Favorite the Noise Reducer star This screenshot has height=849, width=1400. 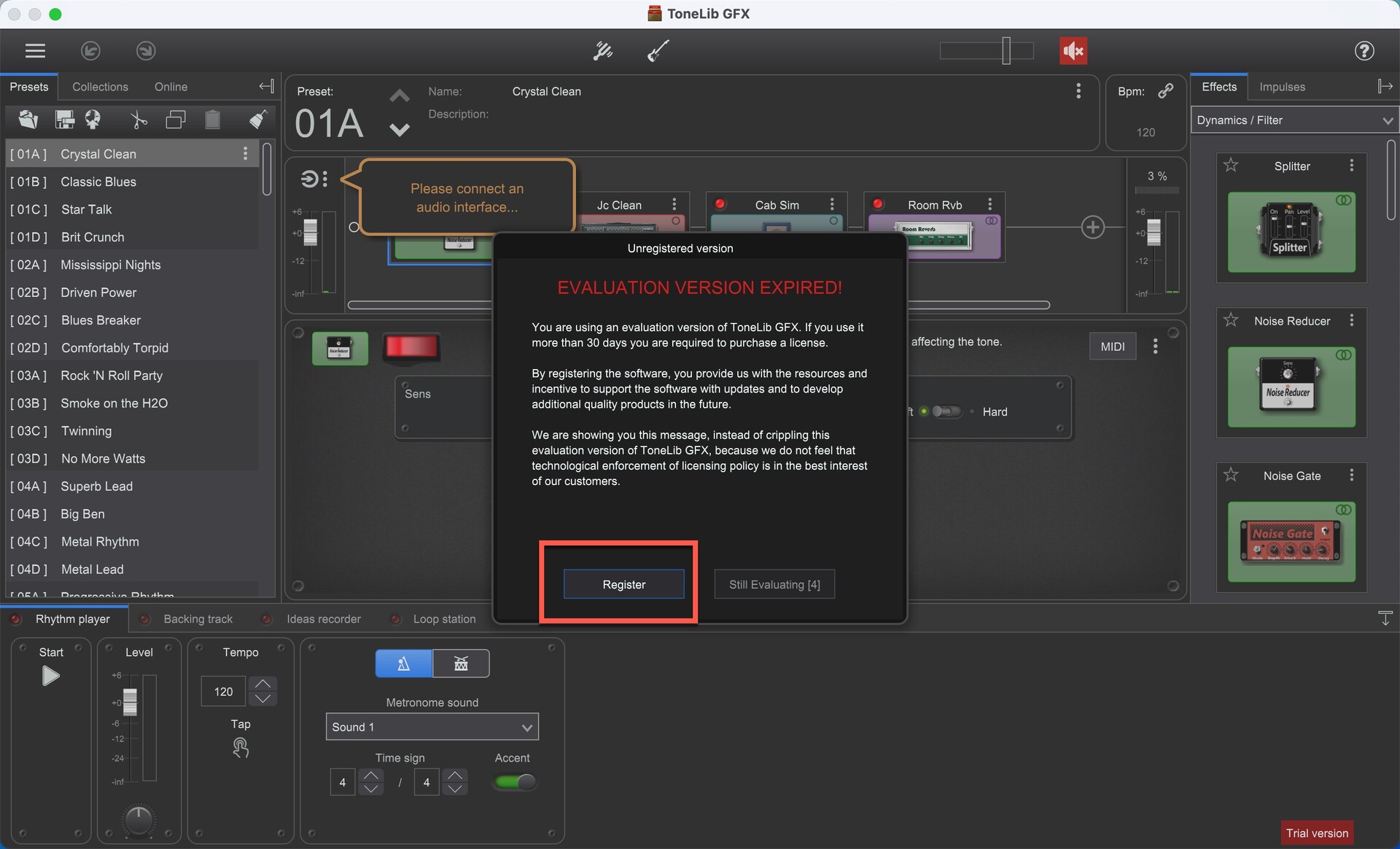1231,320
